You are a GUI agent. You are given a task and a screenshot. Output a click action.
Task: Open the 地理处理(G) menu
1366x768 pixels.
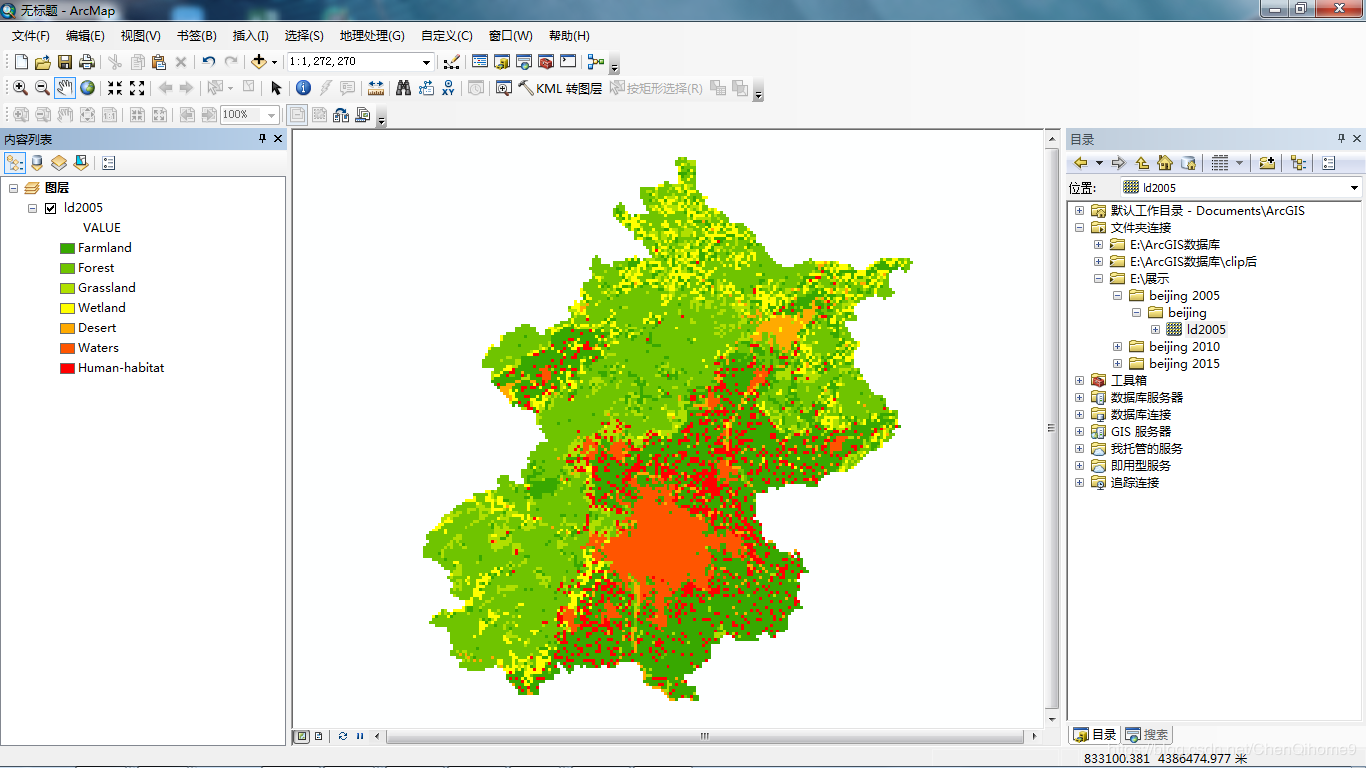(371, 36)
